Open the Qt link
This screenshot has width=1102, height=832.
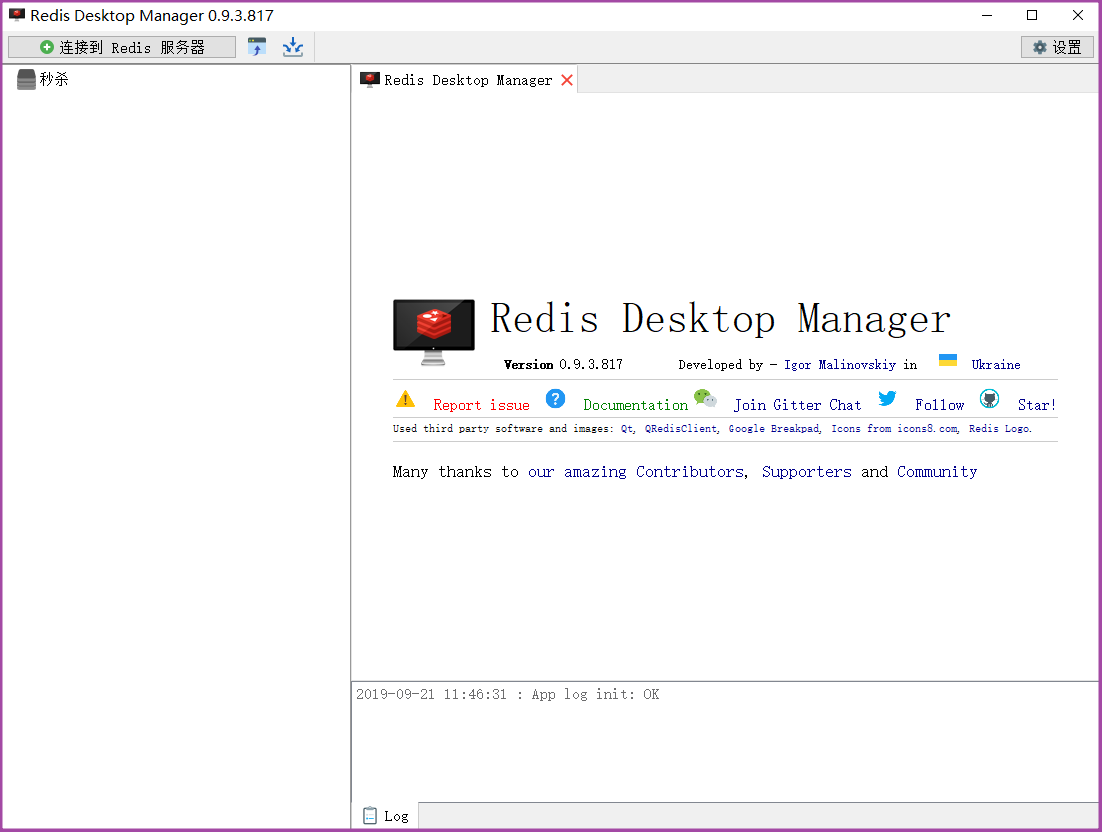click(x=628, y=429)
